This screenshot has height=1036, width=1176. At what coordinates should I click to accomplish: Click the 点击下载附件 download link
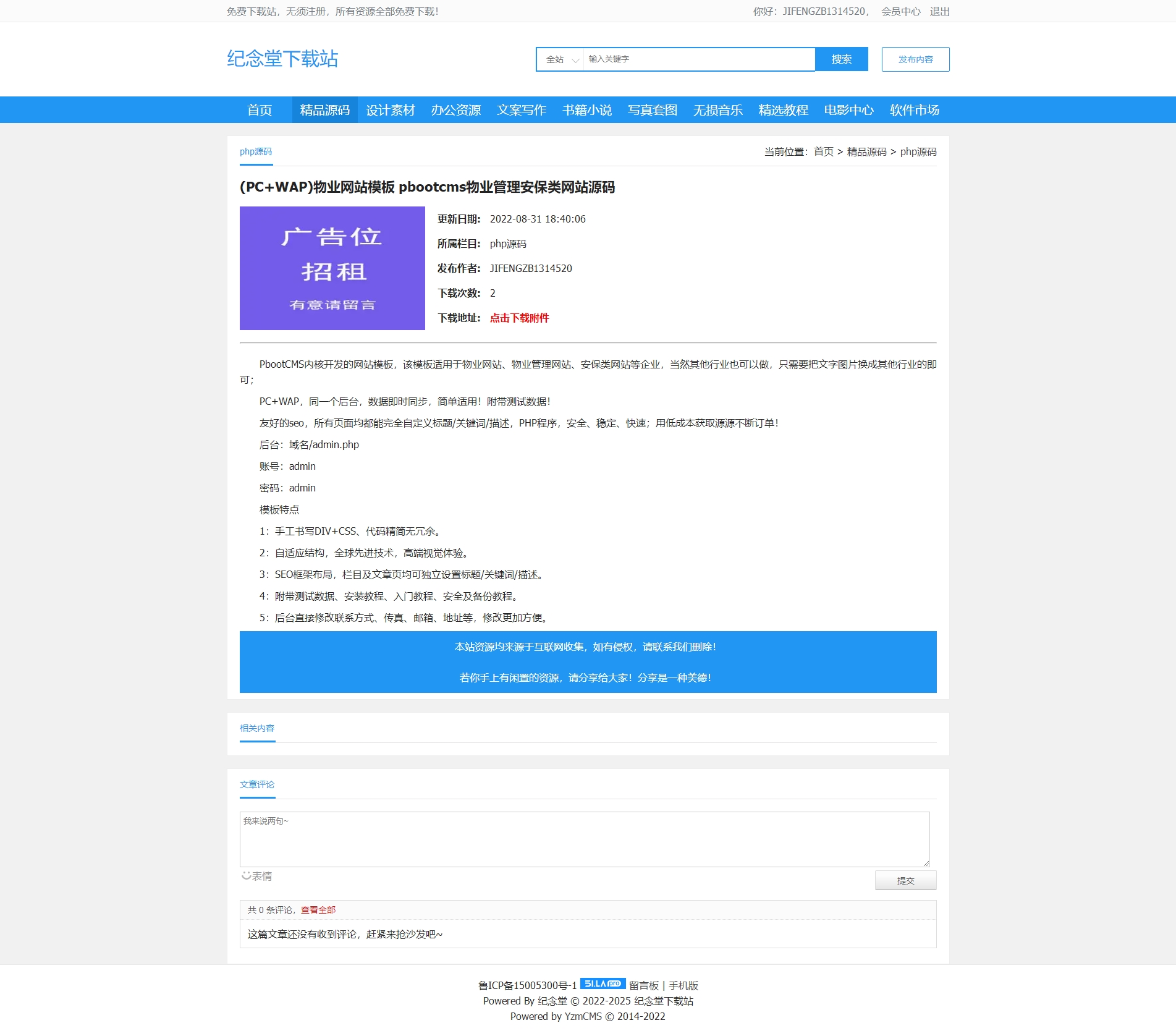click(519, 318)
